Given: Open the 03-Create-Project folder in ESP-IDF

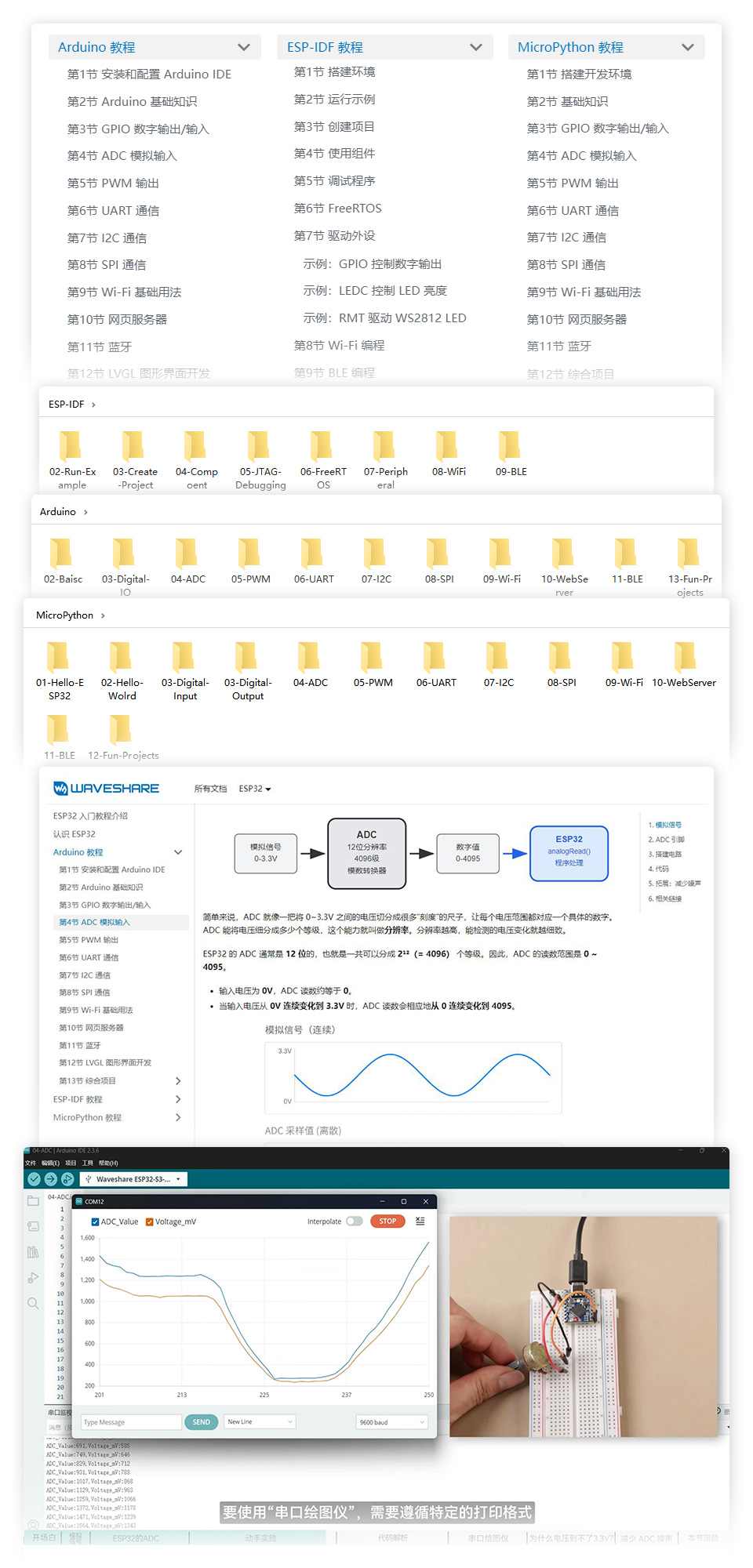Looking at the screenshot, I should point(135,459).
